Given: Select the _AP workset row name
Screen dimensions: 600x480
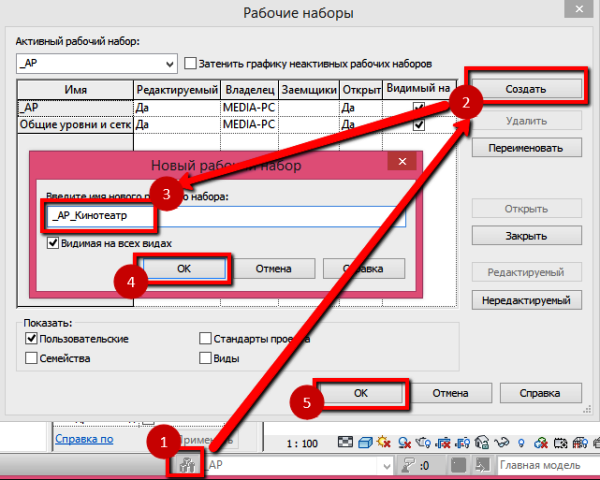Looking at the screenshot, I should coord(75,108).
